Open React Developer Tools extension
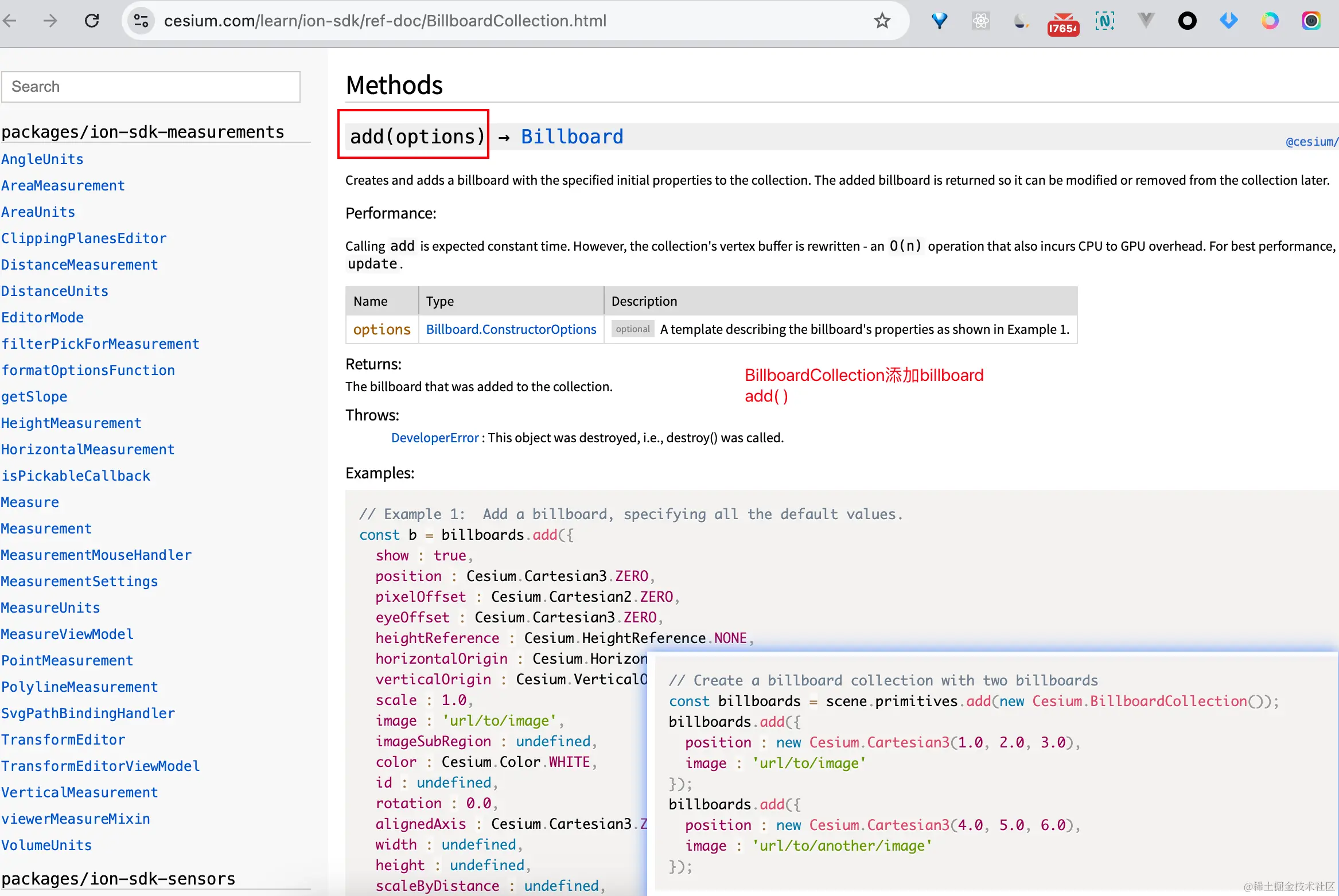 [x=981, y=21]
